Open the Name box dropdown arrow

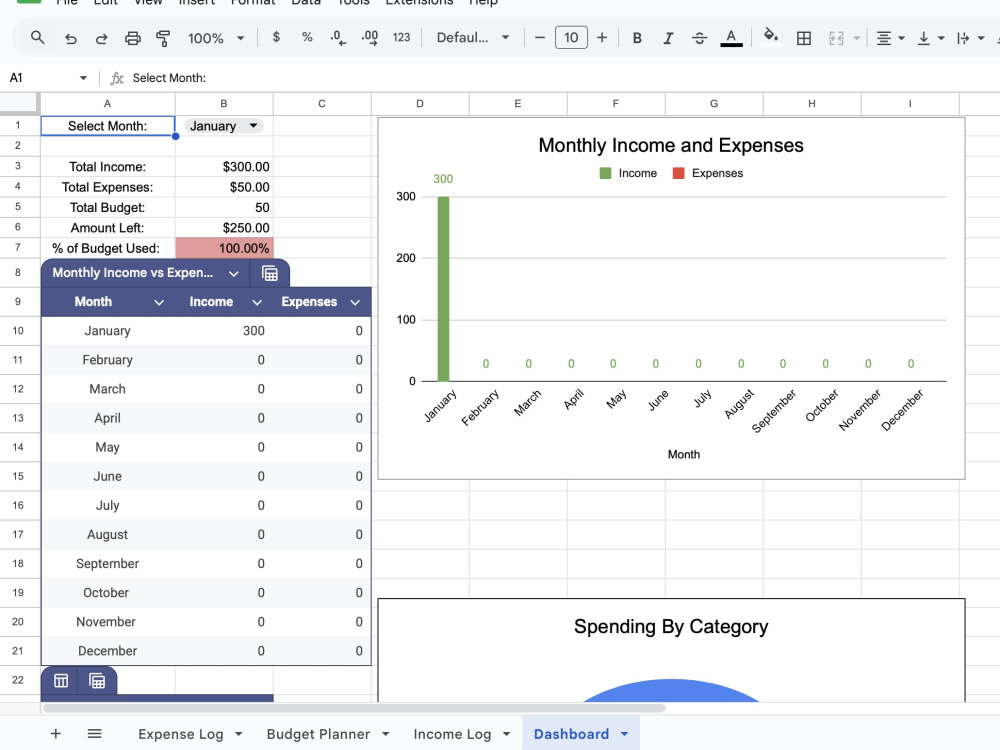[83, 78]
